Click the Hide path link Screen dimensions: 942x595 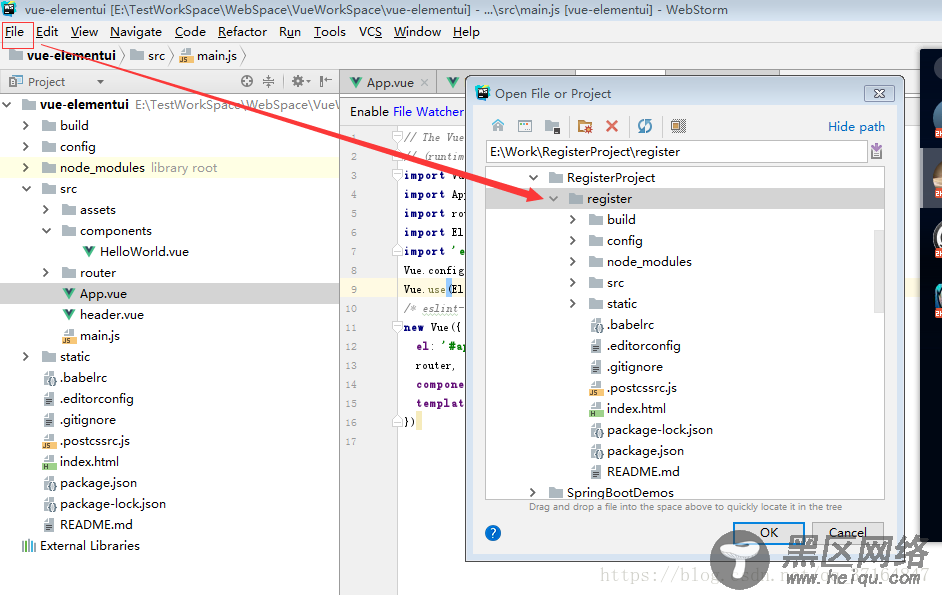click(x=856, y=126)
